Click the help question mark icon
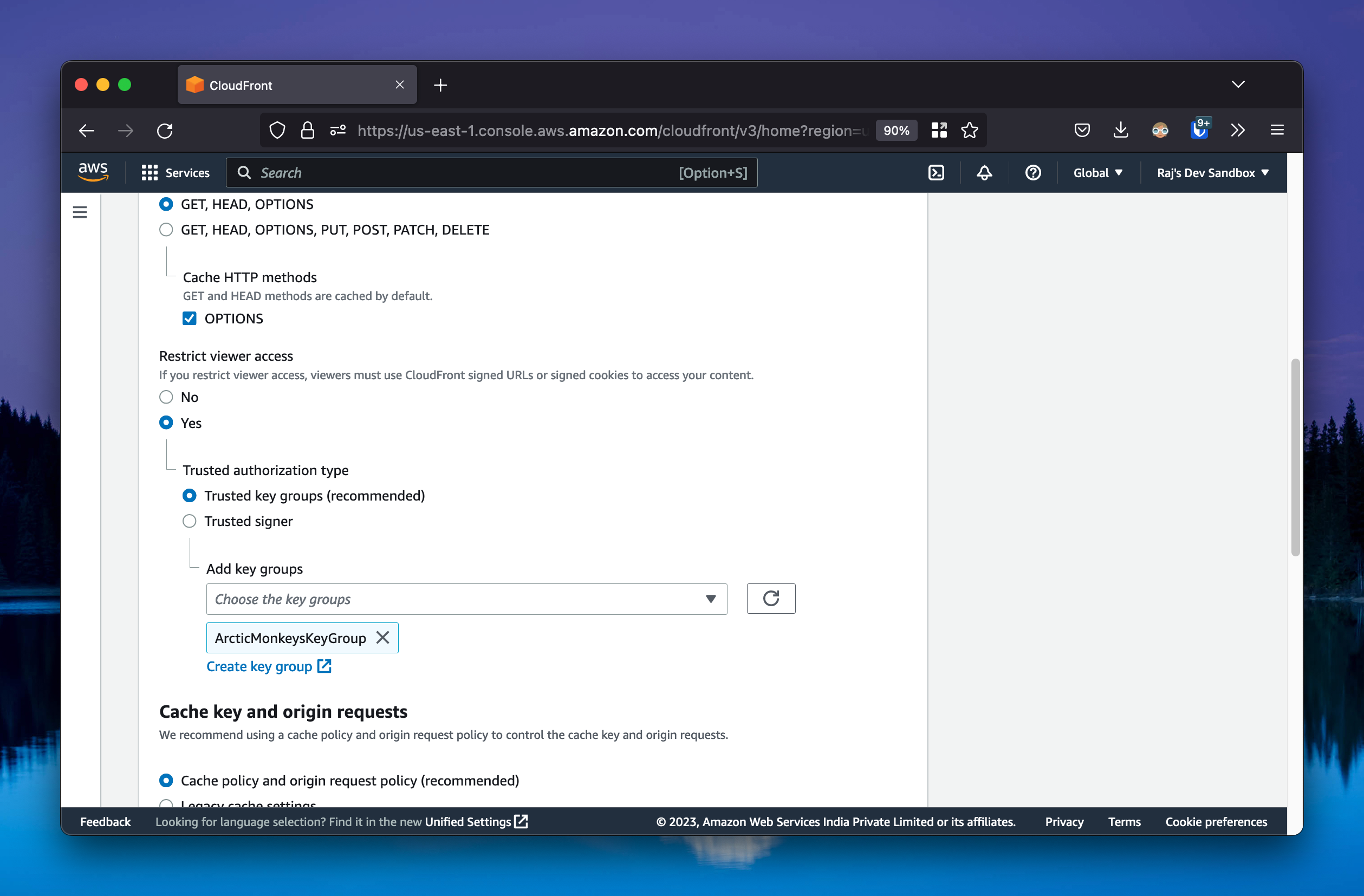 pyautogui.click(x=1032, y=173)
